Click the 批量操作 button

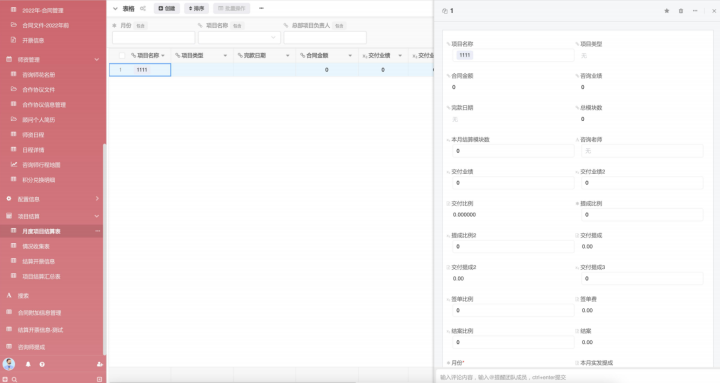(231, 8)
